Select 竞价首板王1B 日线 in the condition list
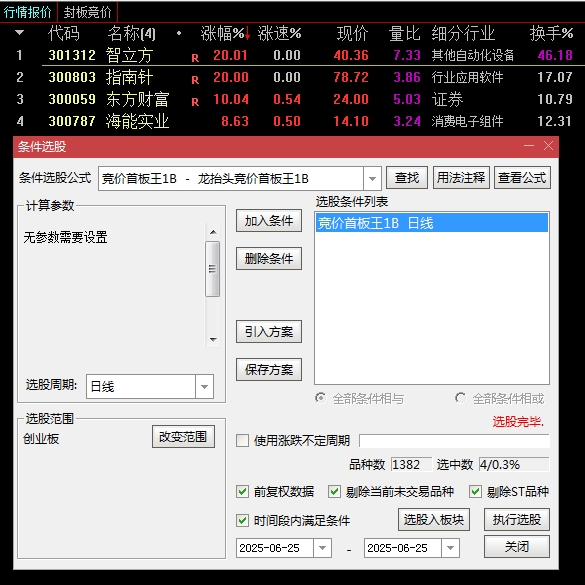 [x=432, y=223]
